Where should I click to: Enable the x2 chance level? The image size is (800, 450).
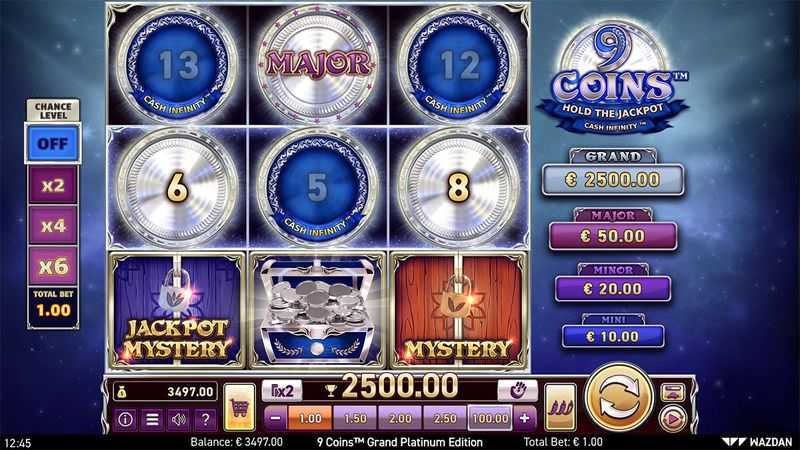coord(53,185)
